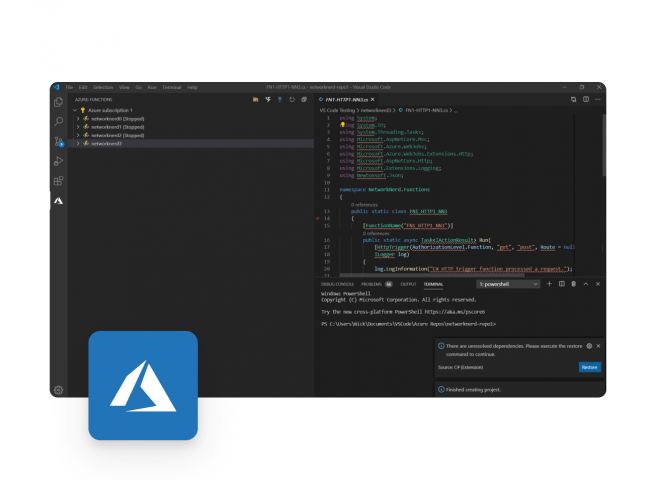
Task: Click the 0 references lens above line 13
Action: coord(364,205)
